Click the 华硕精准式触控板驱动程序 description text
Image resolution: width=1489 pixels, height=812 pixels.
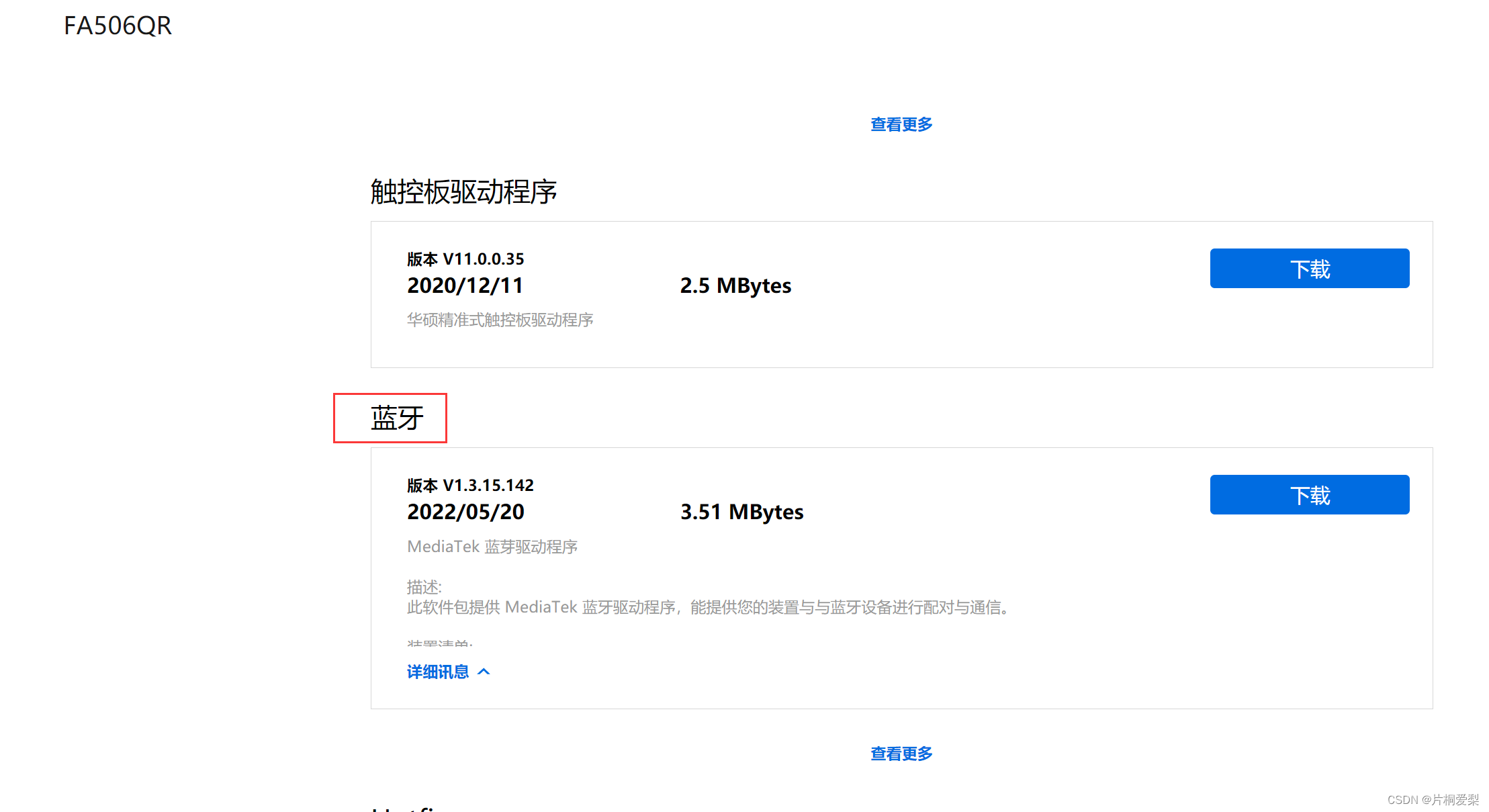pyautogui.click(x=500, y=320)
